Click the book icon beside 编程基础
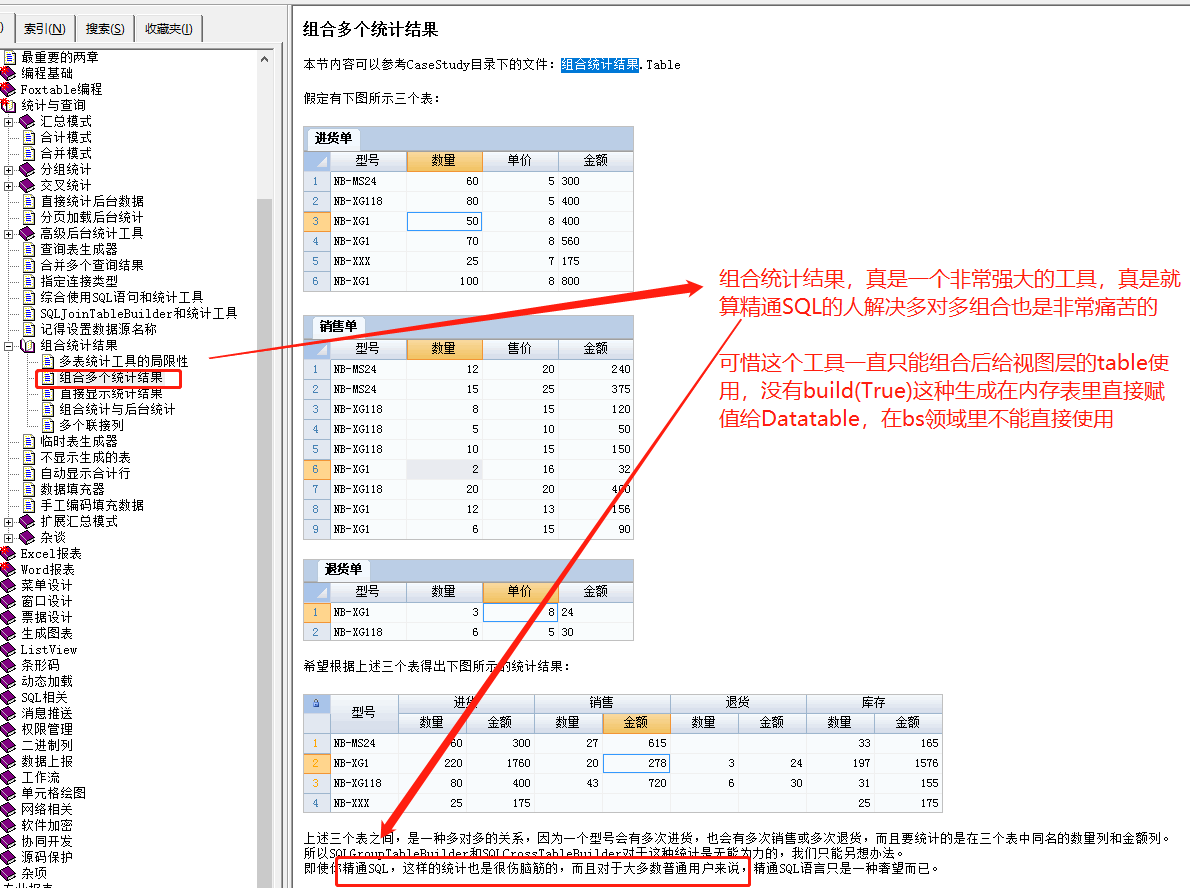 click(x=8, y=73)
